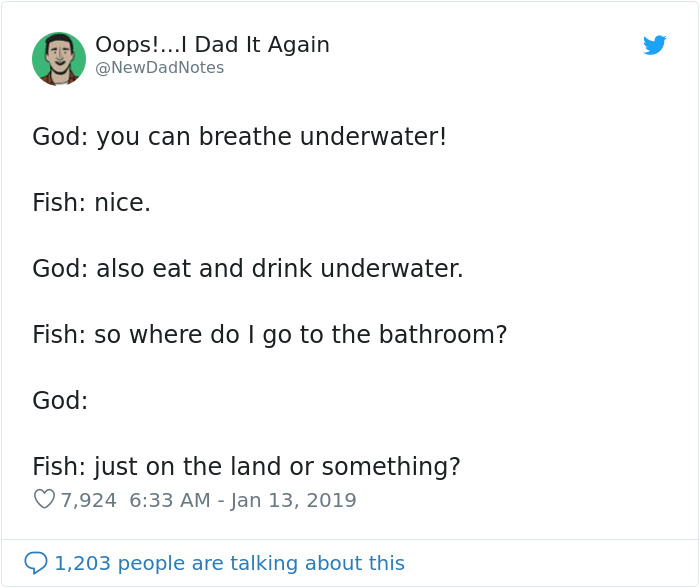Click "Fish: just on the land or something?"
This screenshot has width=700, height=588.
246,467
